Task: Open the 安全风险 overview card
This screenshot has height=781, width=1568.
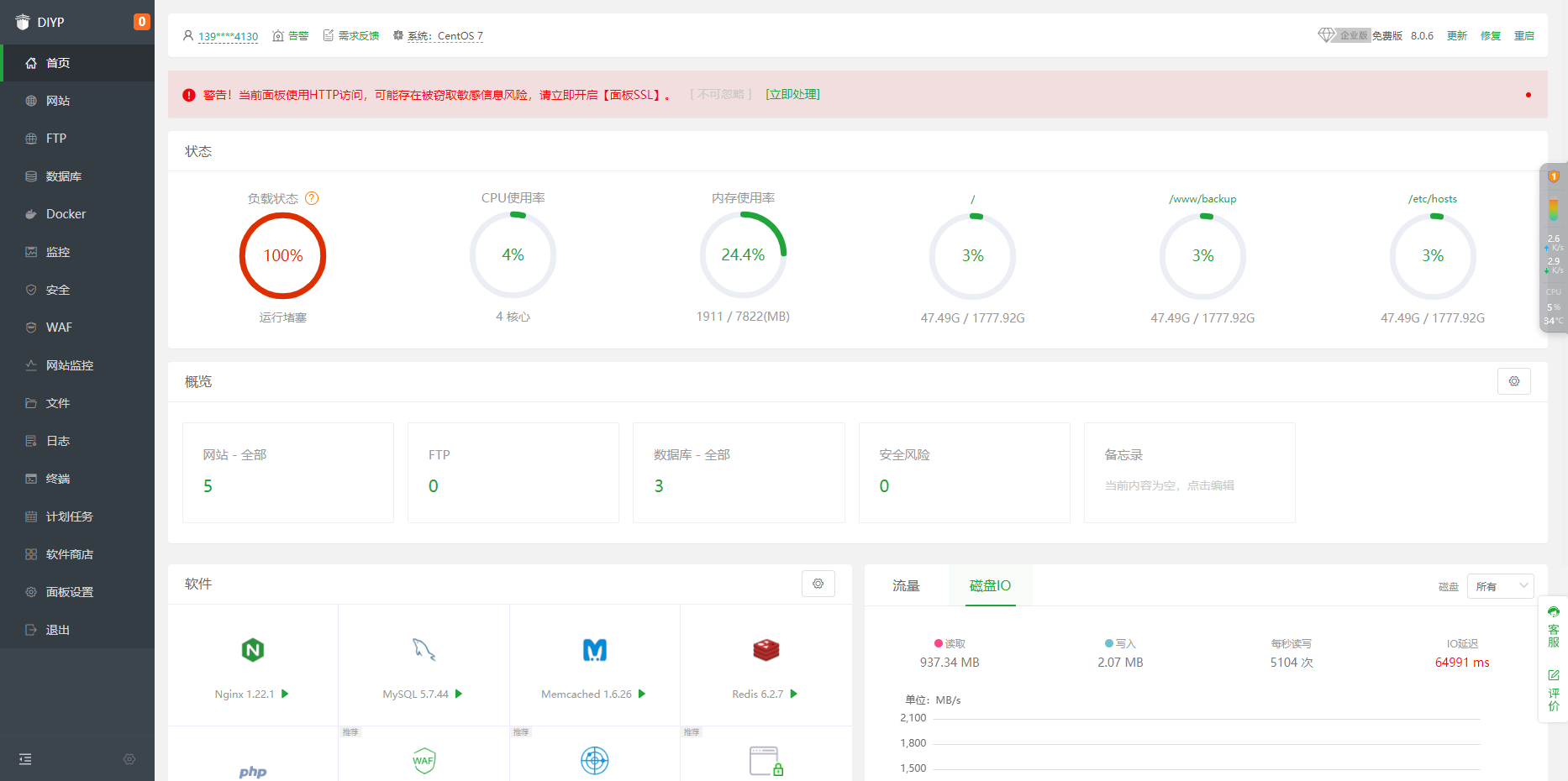Action: coord(965,473)
